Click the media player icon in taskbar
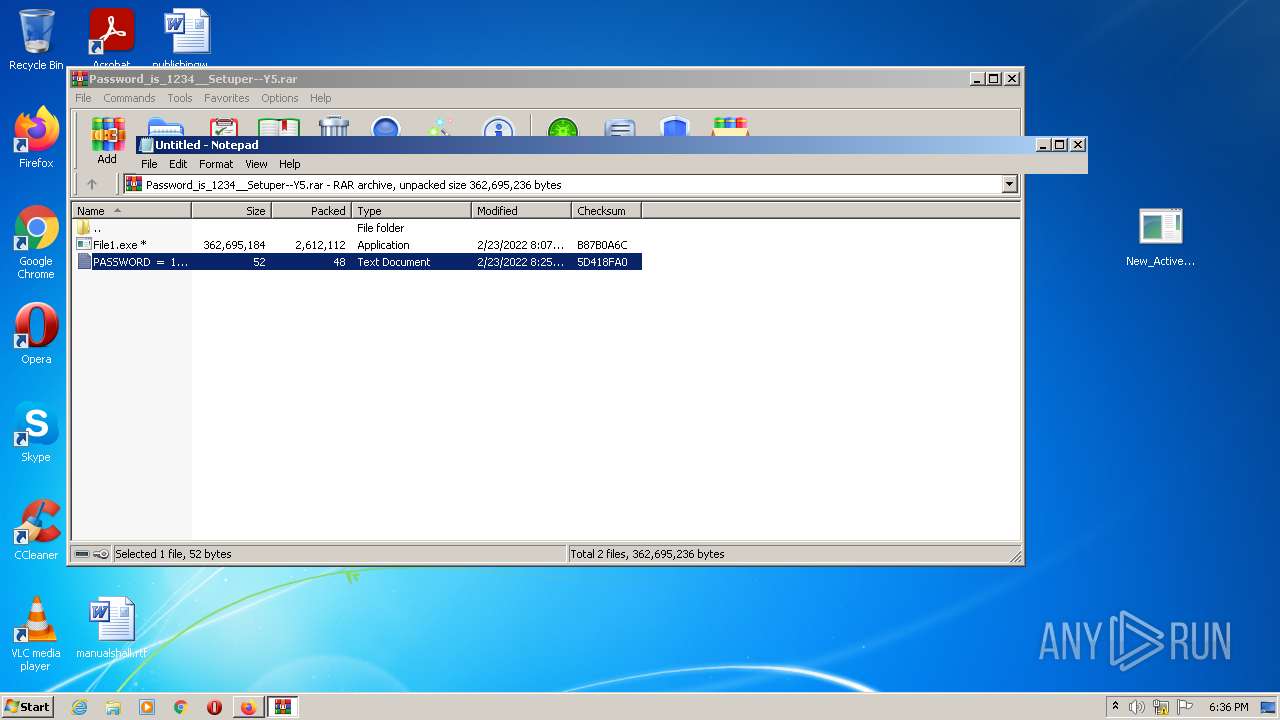Image resolution: width=1280 pixels, height=720 pixels. pyautogui.click(x=147, y=707)
